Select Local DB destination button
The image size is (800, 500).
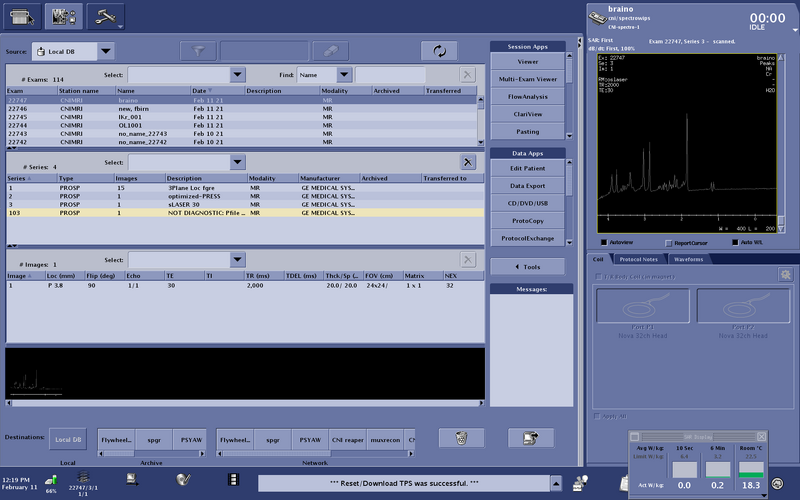tap(68, 439)
